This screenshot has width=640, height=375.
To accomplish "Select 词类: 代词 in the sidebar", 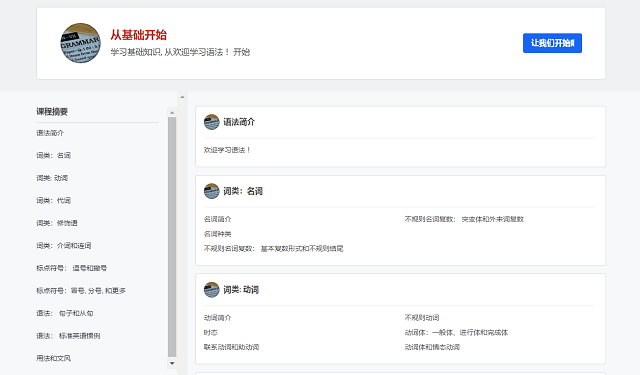I will [53, 200].
